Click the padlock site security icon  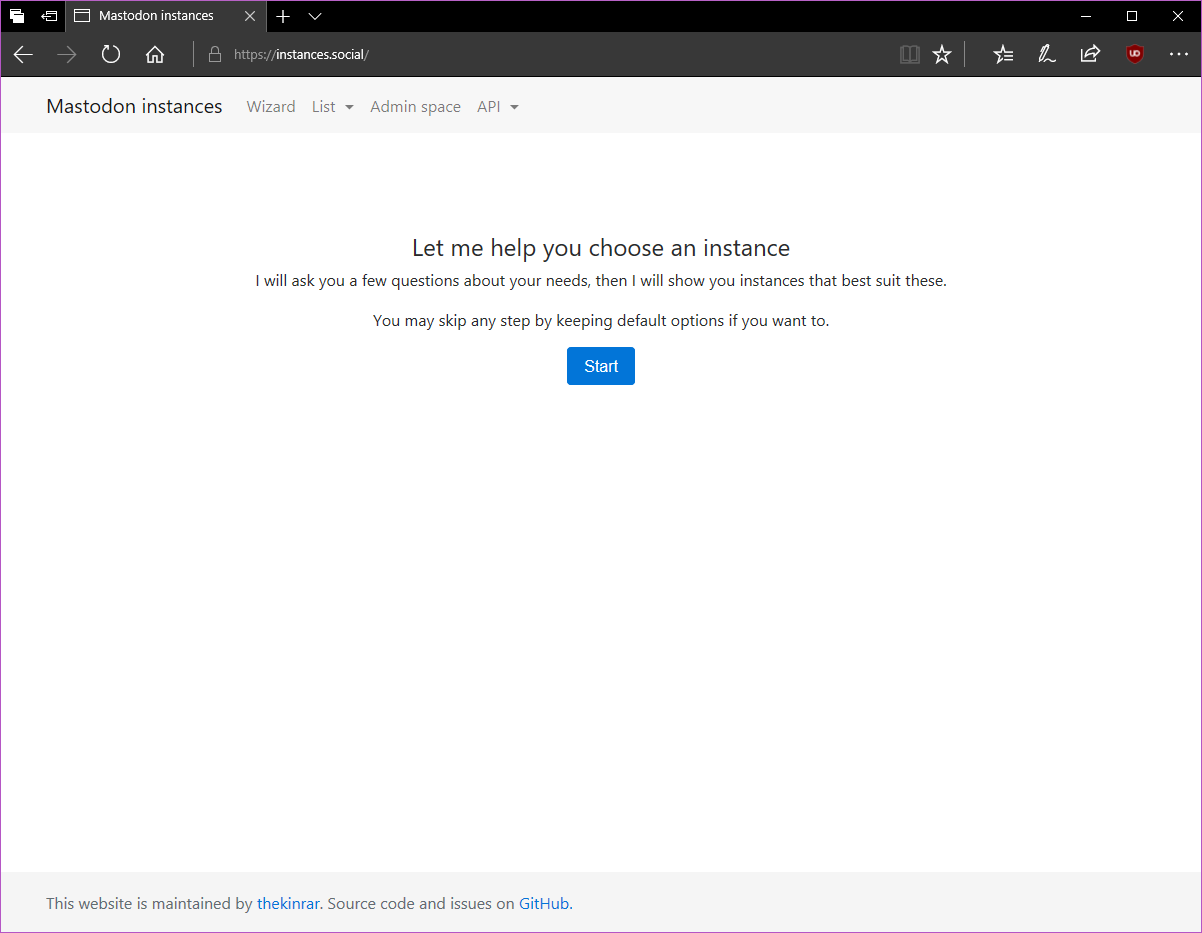click(x=214, y=55)
